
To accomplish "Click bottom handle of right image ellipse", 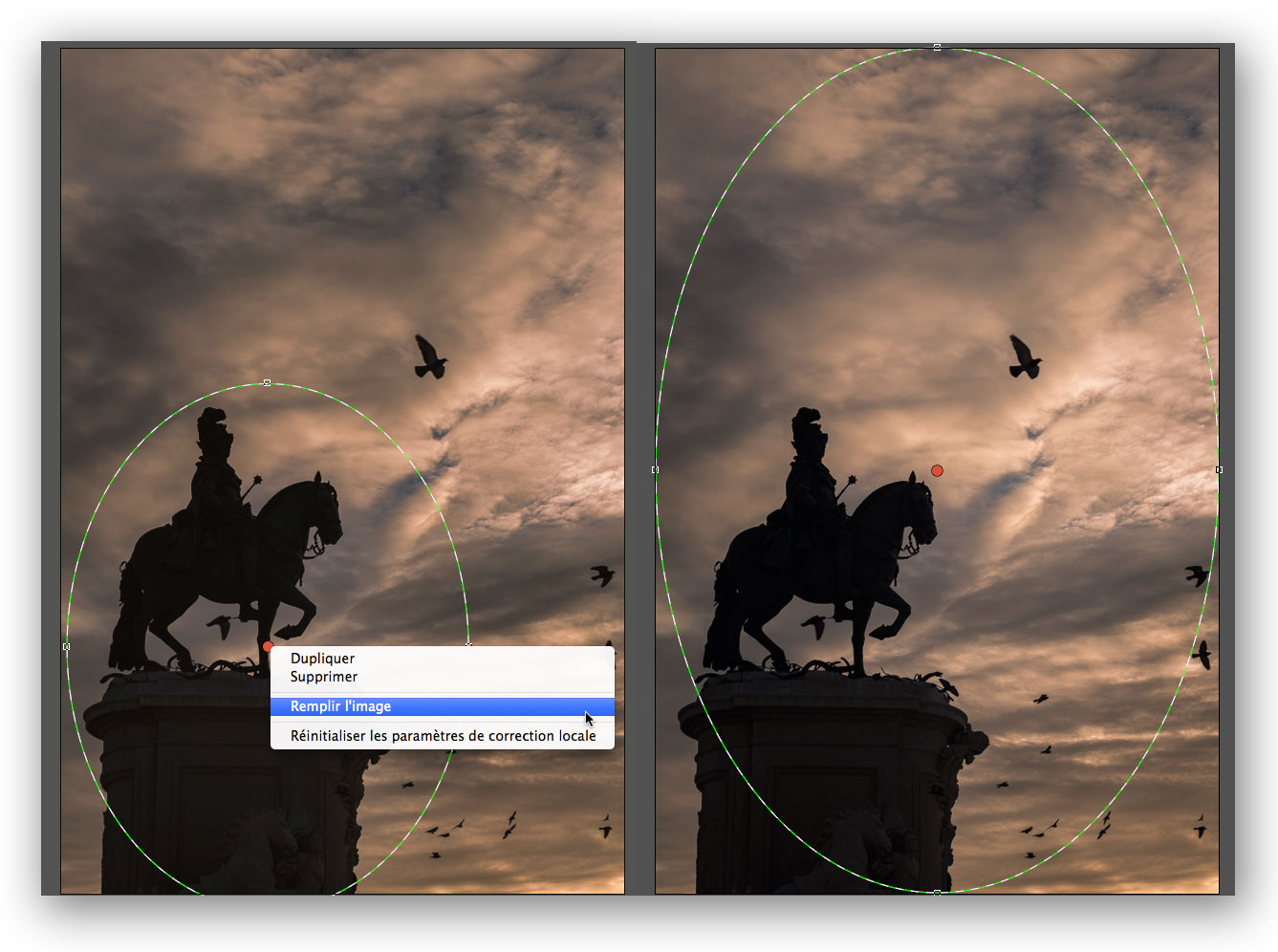I will tap(937, 892).
